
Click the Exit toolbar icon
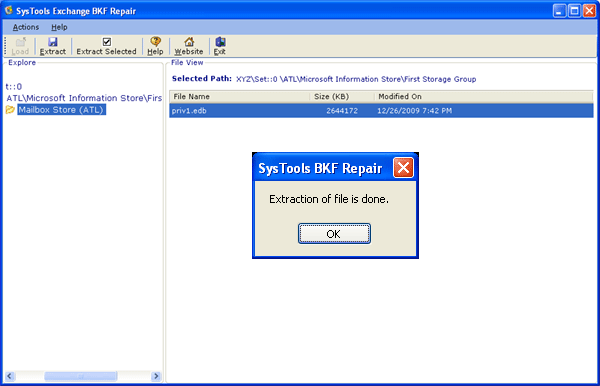click(x=220, y=41)
